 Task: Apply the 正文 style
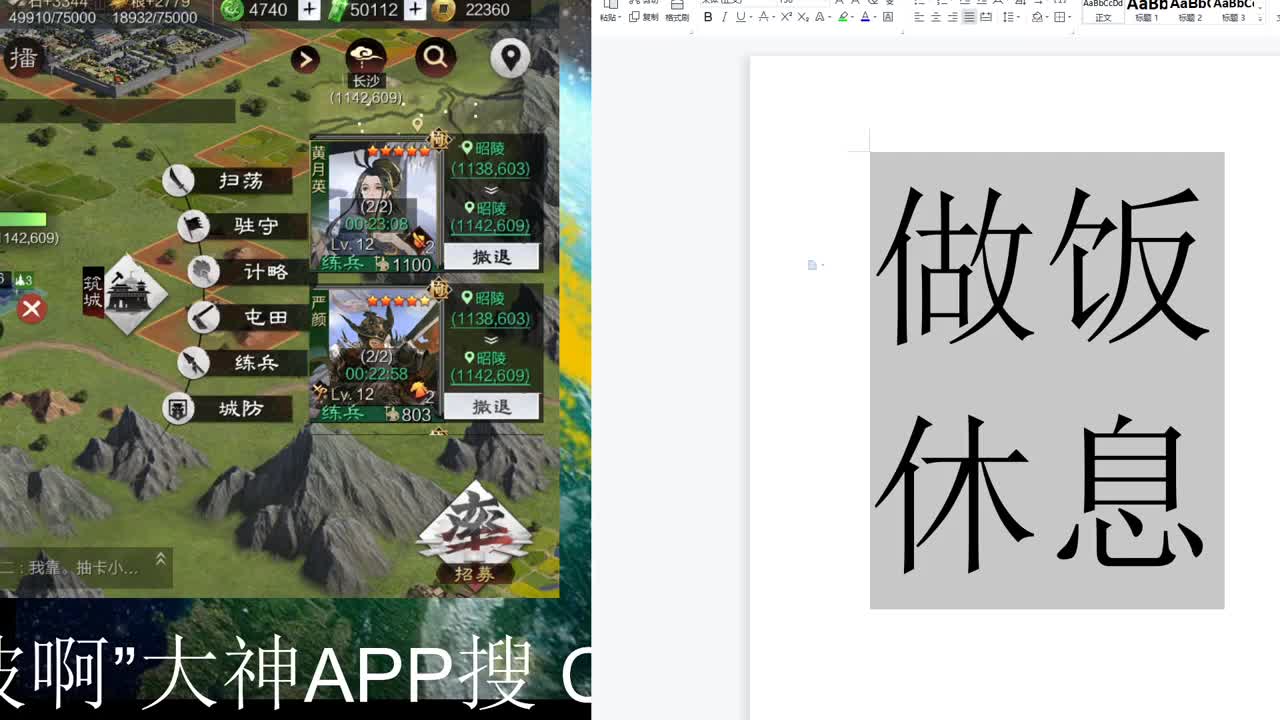[x=1103, y=12]
